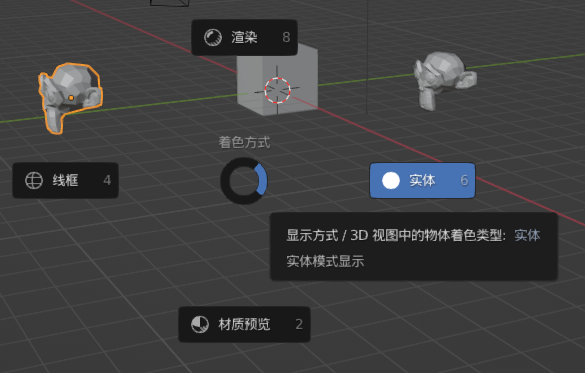585x373 pixels.
Task: Click the wireframe globe icon beside 线框
Action: [x=34, y=181]
